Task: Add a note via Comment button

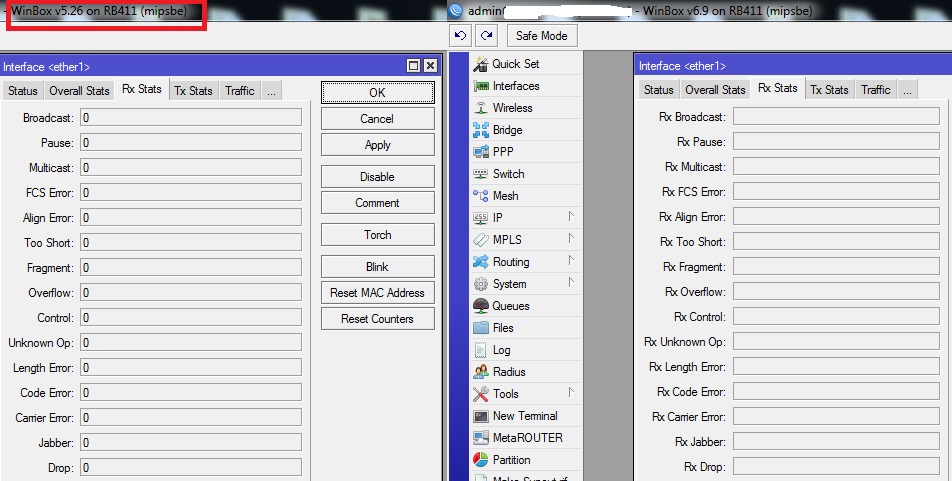Action: 378,203
